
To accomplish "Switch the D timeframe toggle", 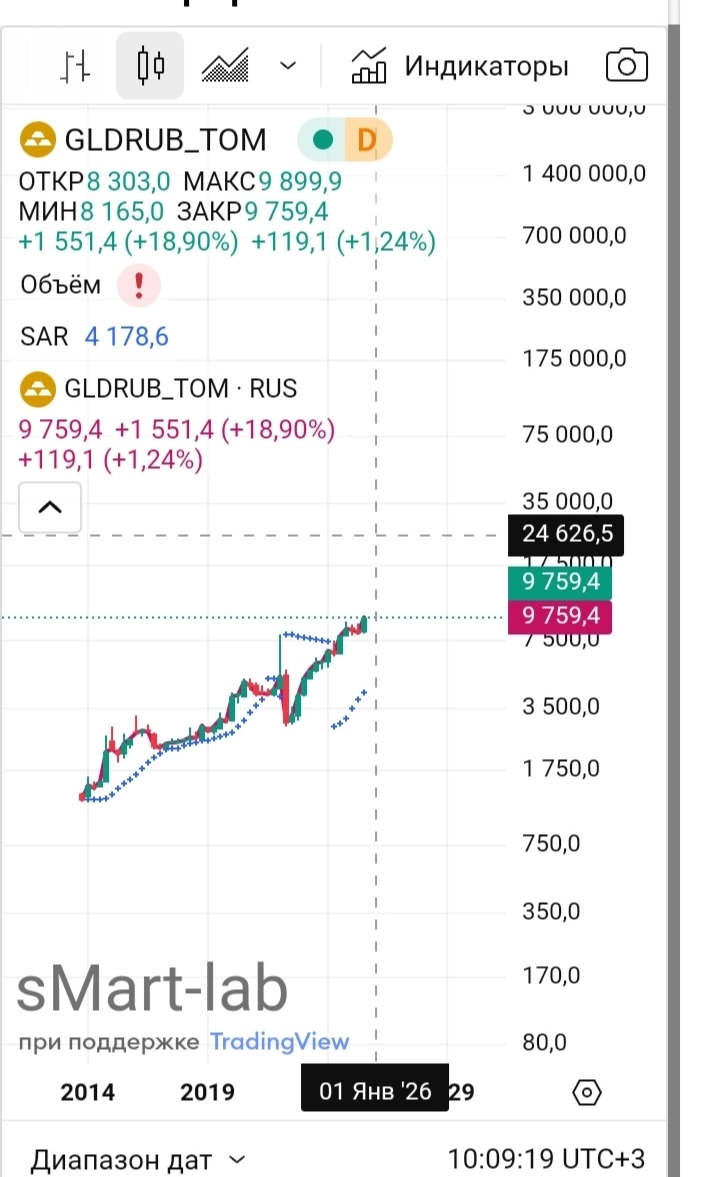I will (x=366, y=139).
